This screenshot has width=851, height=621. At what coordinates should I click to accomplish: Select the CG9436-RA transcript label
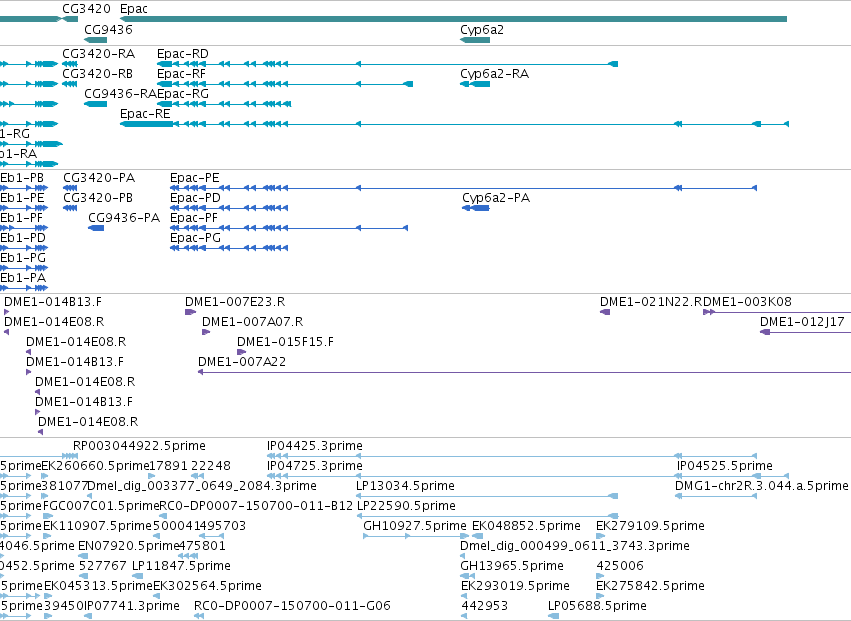click(120, 94)
